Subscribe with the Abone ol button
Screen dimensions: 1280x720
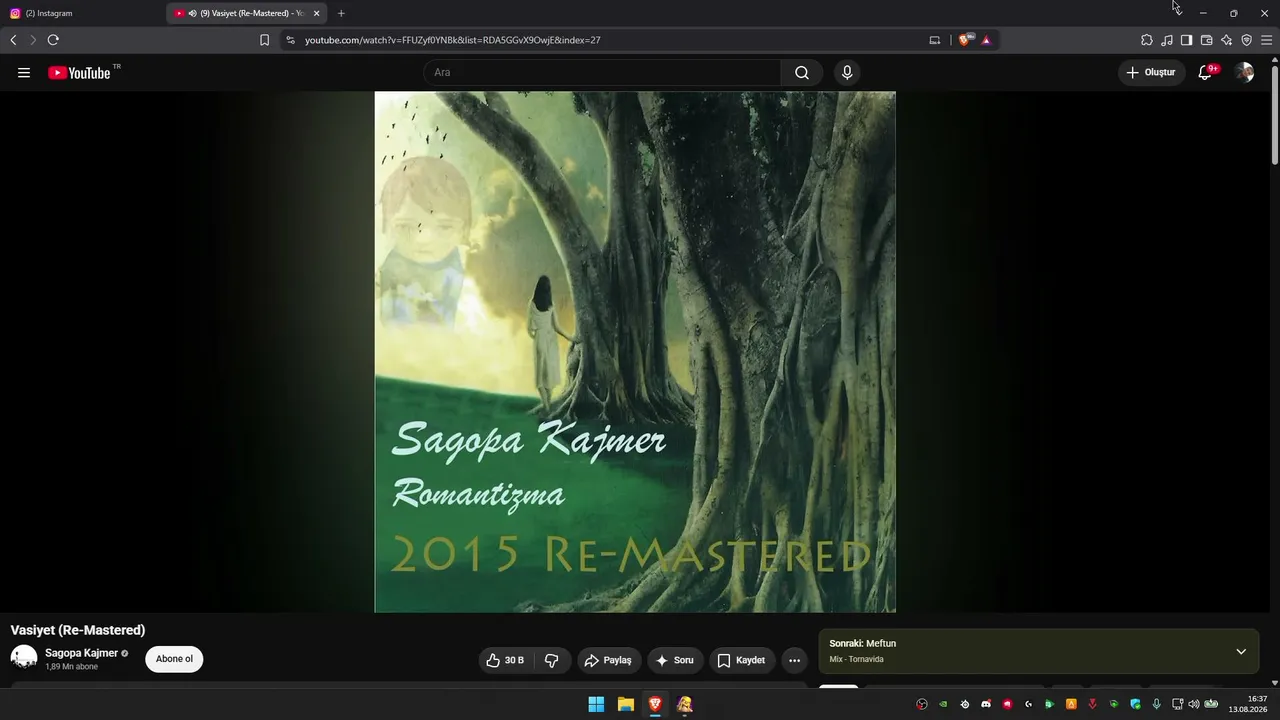click(x=174, y=659)
